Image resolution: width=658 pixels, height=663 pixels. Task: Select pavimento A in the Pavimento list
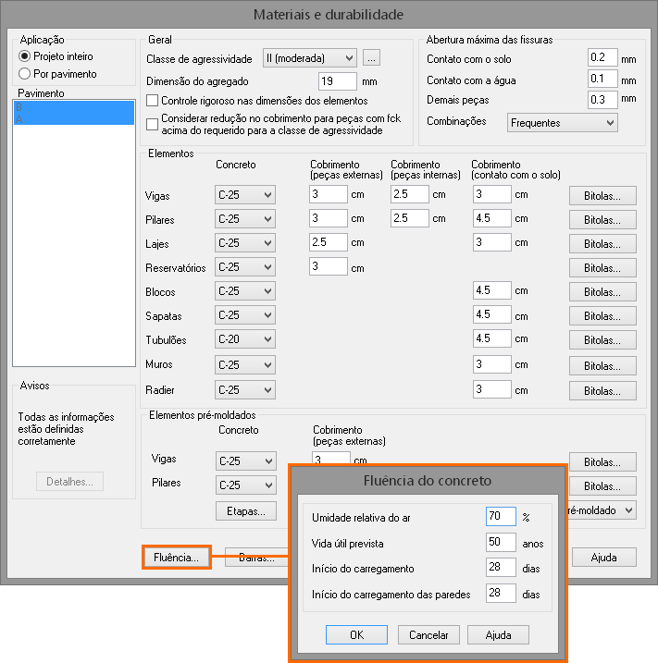coord(72,117)
